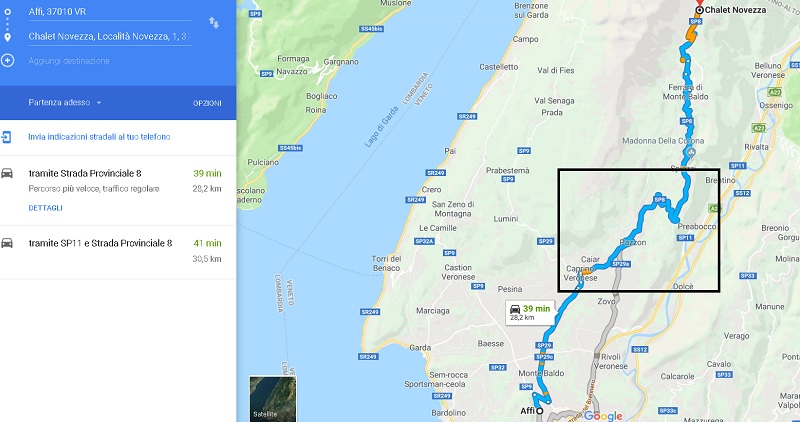Image resolution: width=800 pixels, height=422 pixels.
Task: Select the car icon for Strada Provinciale 8 route
Action: (7, 173)
